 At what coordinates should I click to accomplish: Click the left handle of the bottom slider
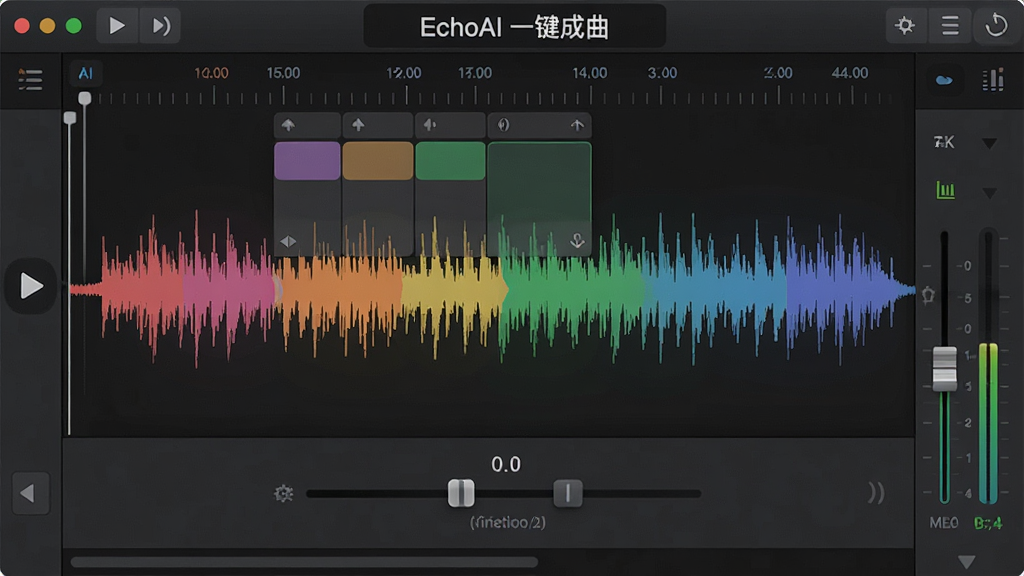pyautogui.click(x=461, y=493)
